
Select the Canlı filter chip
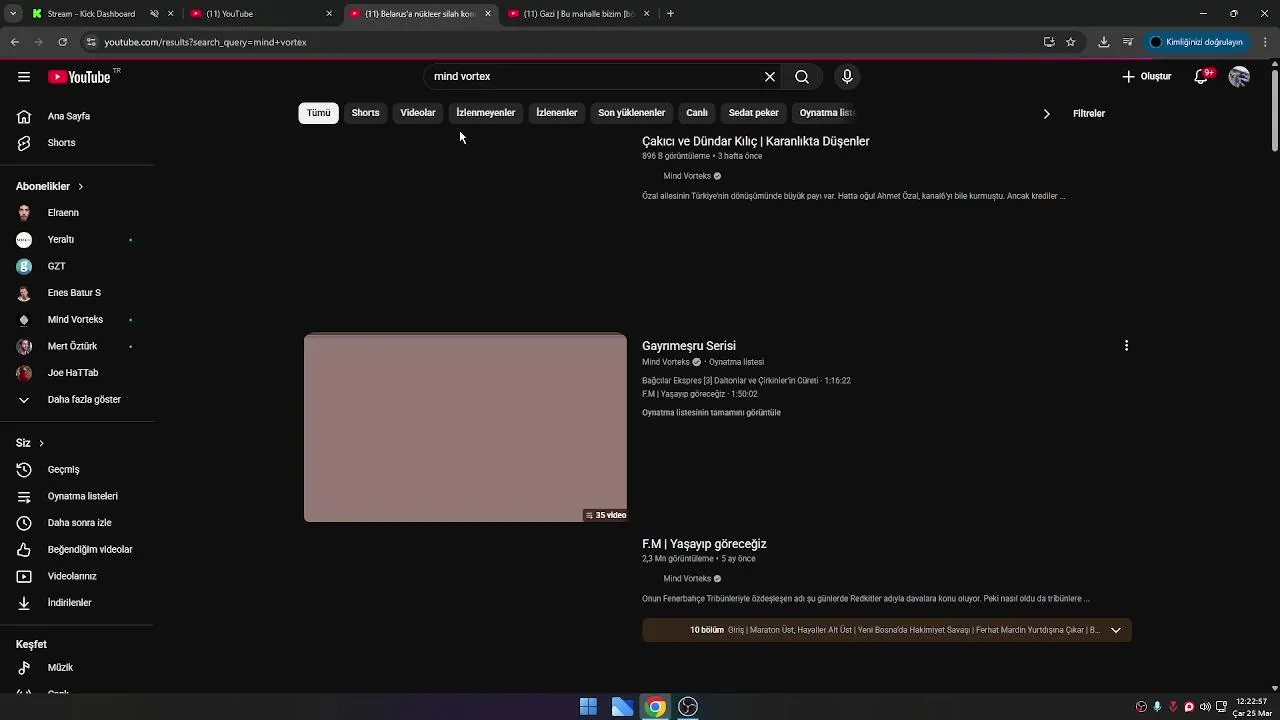[697, 113]
